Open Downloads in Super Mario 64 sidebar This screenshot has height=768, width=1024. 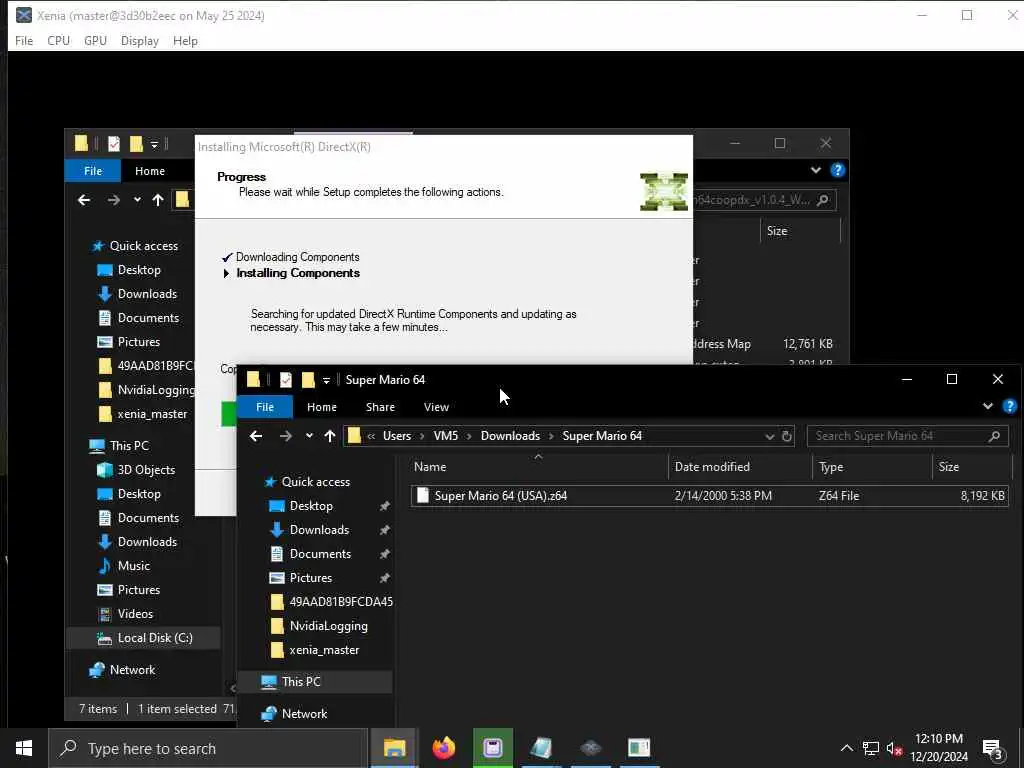pyautogui.click(x=319, y=530)
